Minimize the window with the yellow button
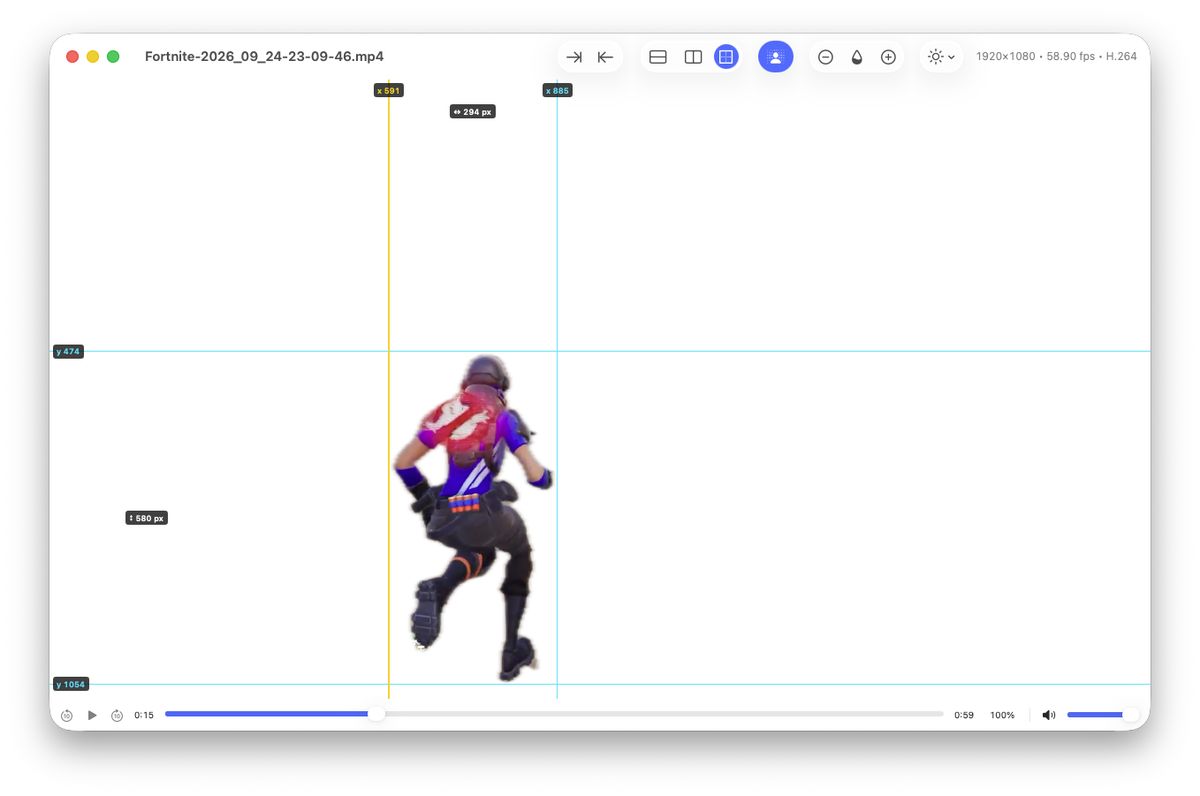This screenshot has width=1200, height=796. tap(93, 57)
